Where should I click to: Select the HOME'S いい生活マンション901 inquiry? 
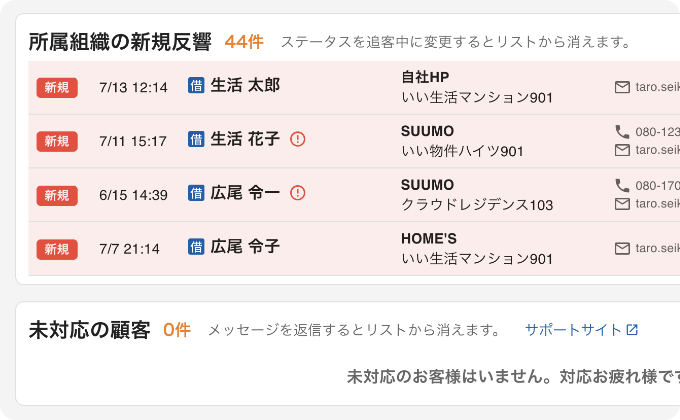[x=477, y=249]
